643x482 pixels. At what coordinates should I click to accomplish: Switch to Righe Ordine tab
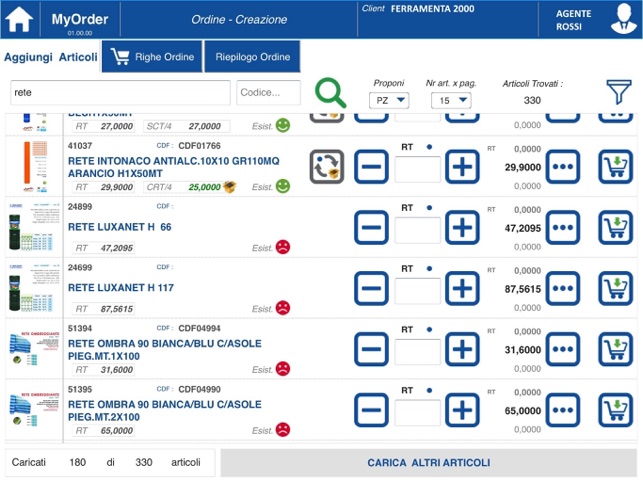pyautogui.click(x=152, y=57)
